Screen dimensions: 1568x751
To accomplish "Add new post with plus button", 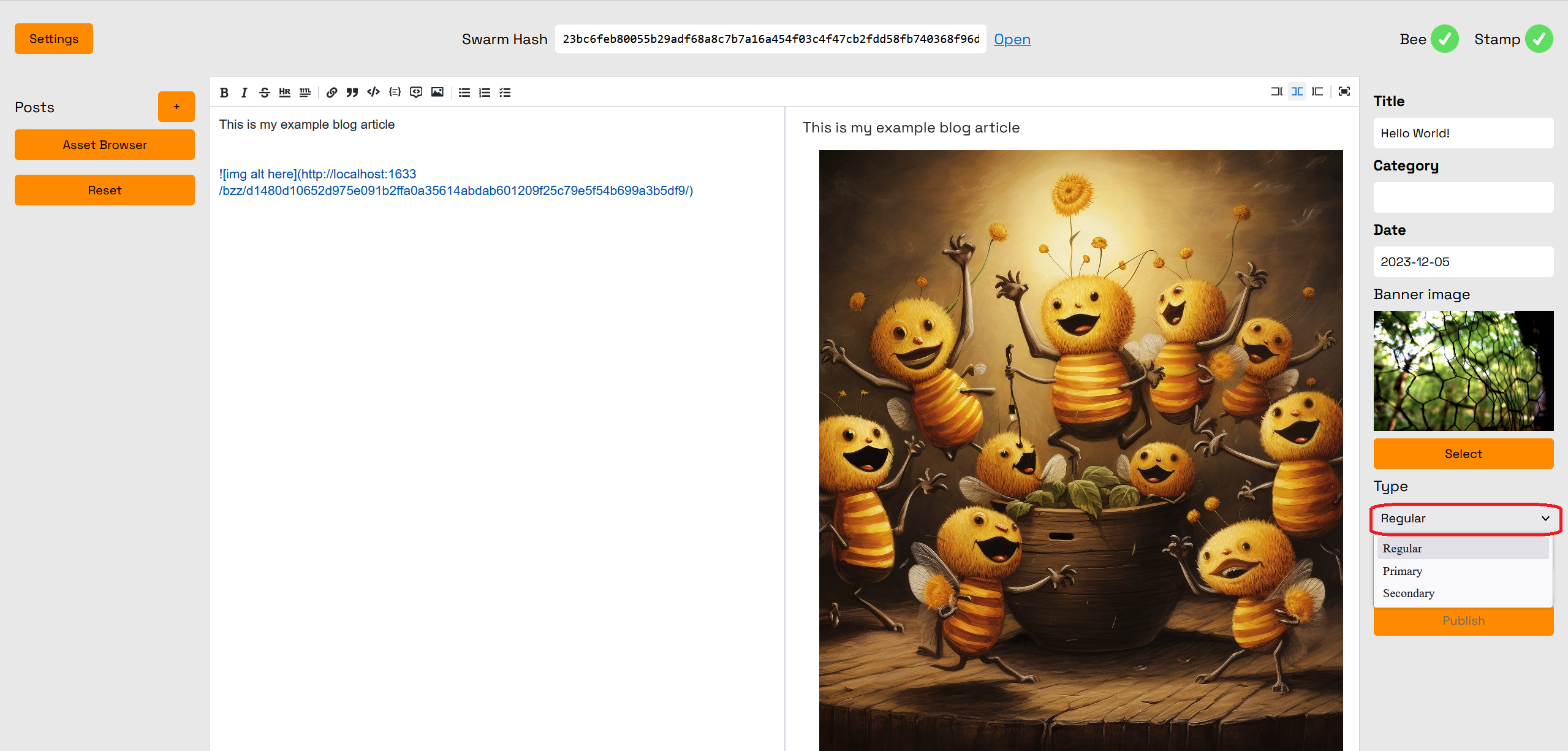I will pos(176,107).
